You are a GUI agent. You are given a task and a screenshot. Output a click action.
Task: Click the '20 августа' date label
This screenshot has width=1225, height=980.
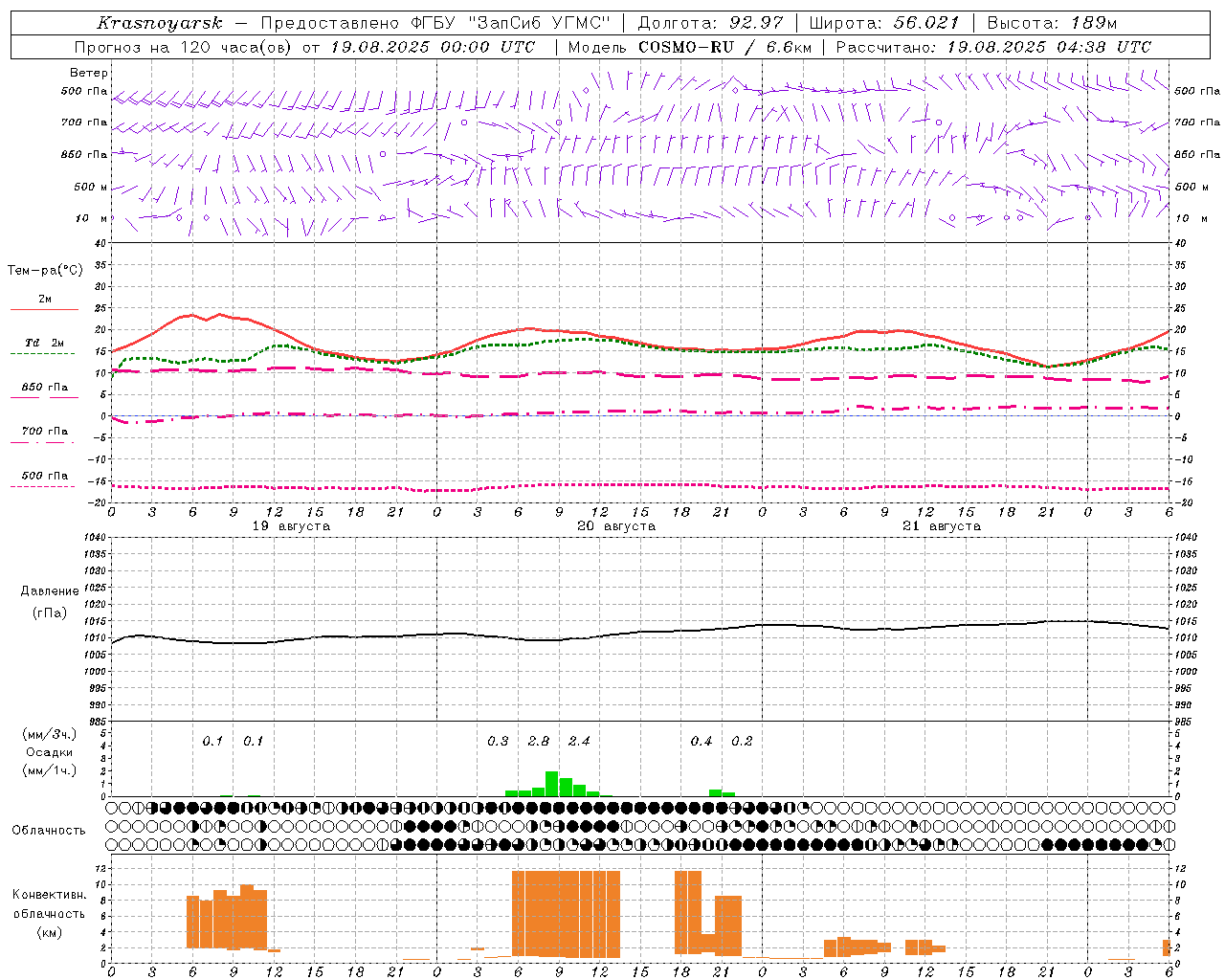(616, 526)
